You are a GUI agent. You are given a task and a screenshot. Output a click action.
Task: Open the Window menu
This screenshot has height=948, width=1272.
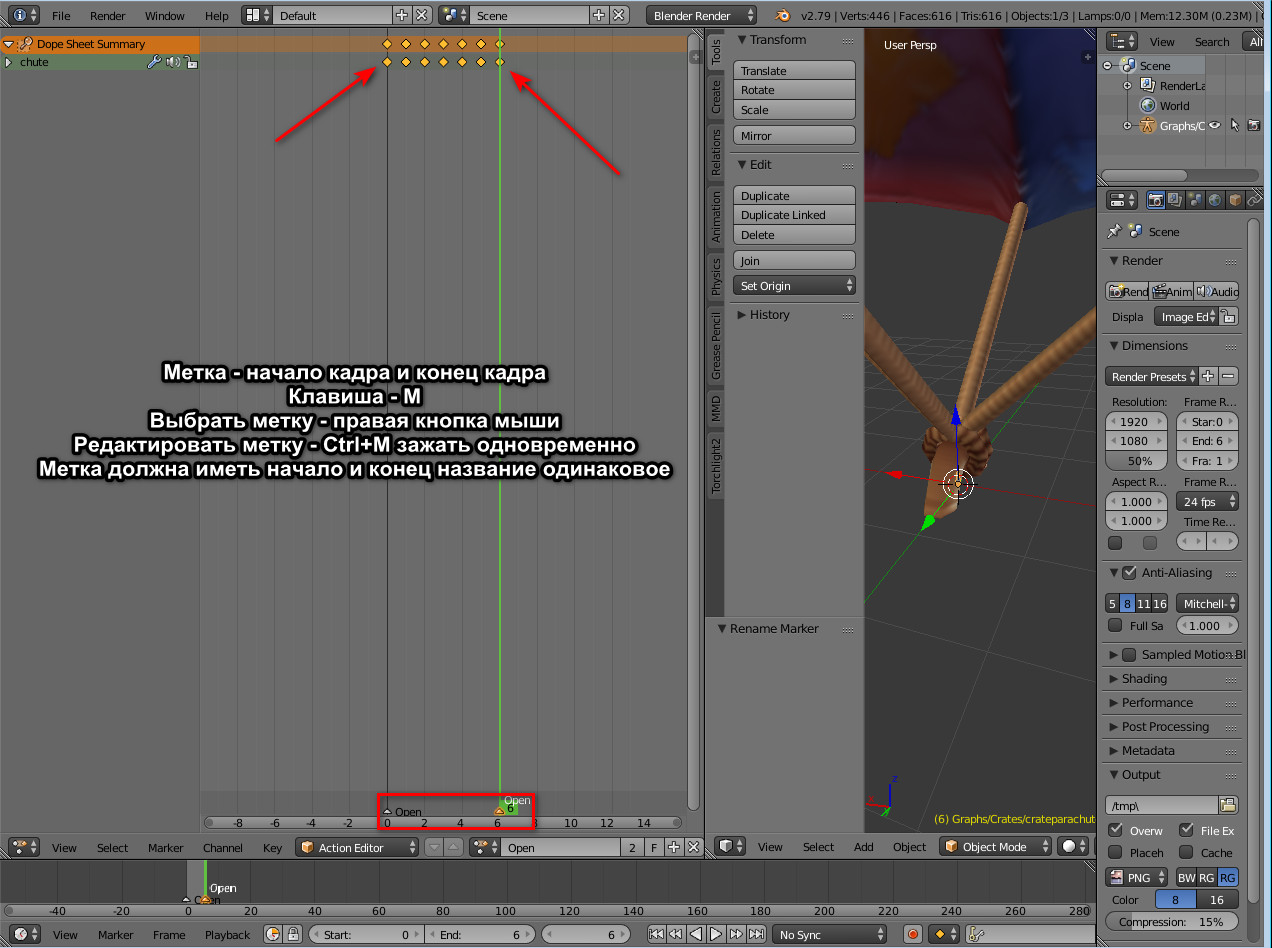[x=165, y=16]
